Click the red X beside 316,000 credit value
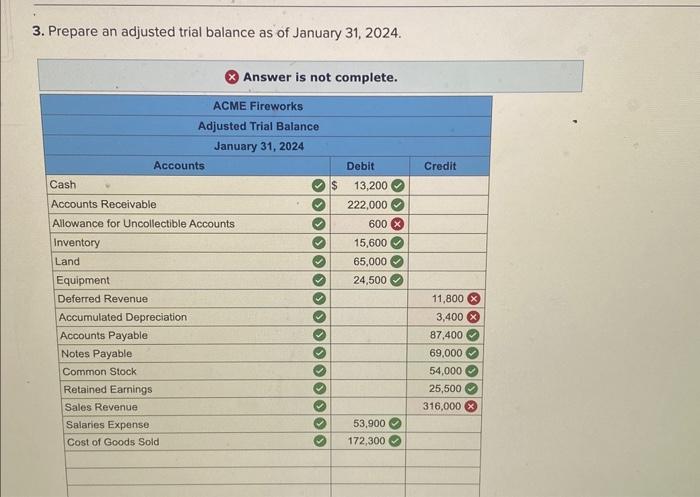This screenshot has width=700, height=497. click(471, 406)
